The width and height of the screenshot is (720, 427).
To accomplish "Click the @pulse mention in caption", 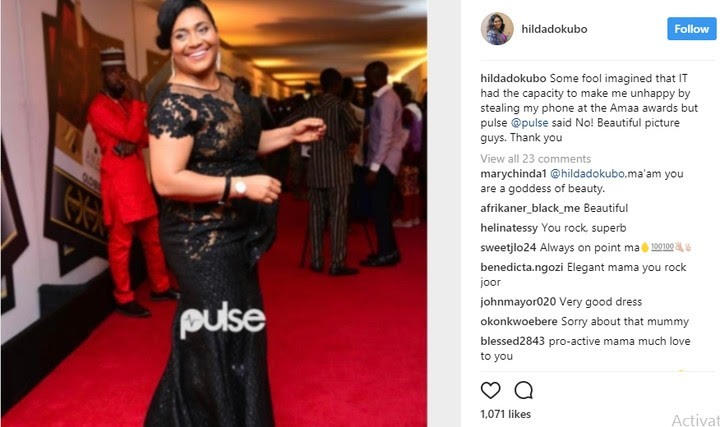I will coord(529,123).
